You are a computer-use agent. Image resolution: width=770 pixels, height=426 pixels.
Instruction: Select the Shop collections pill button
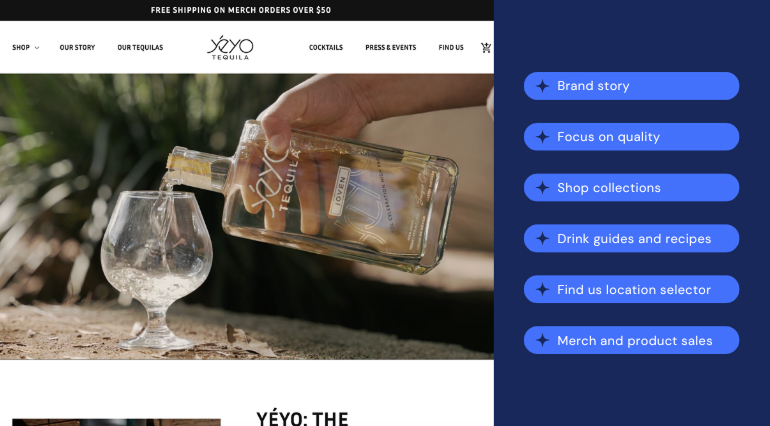[631, 188]
